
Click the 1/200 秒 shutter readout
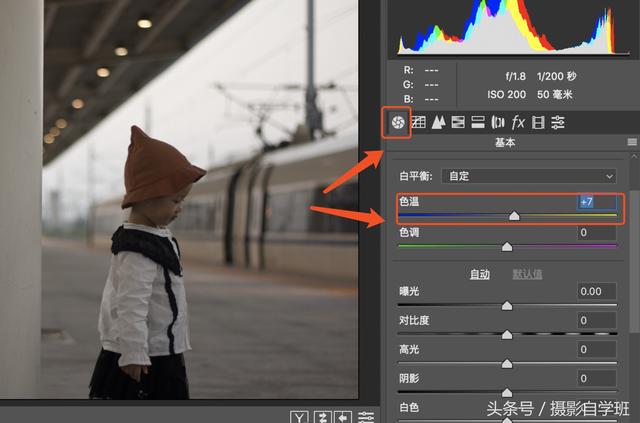(x=556, y=76)
